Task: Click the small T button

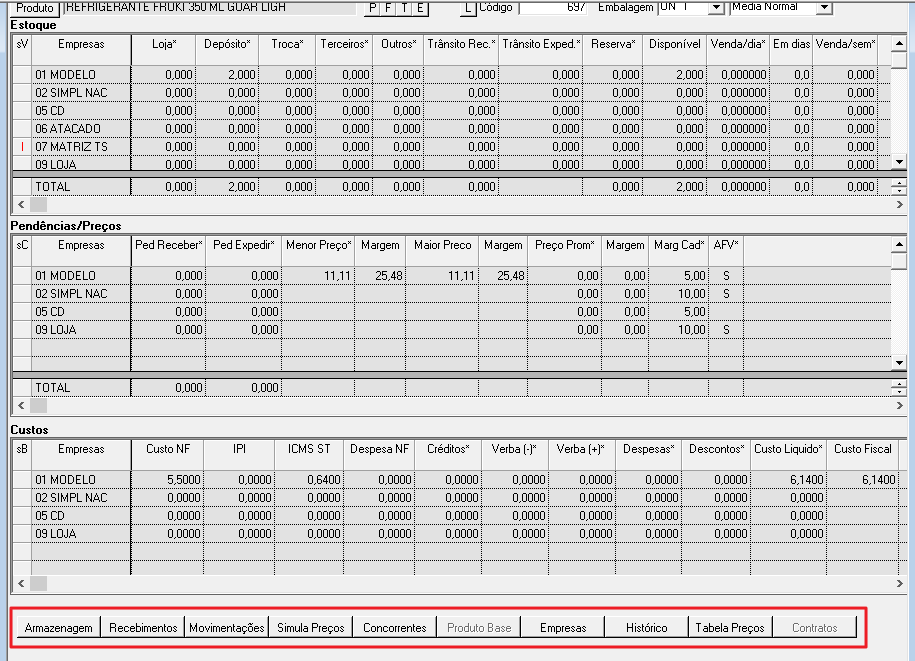Action: (404, 8)
